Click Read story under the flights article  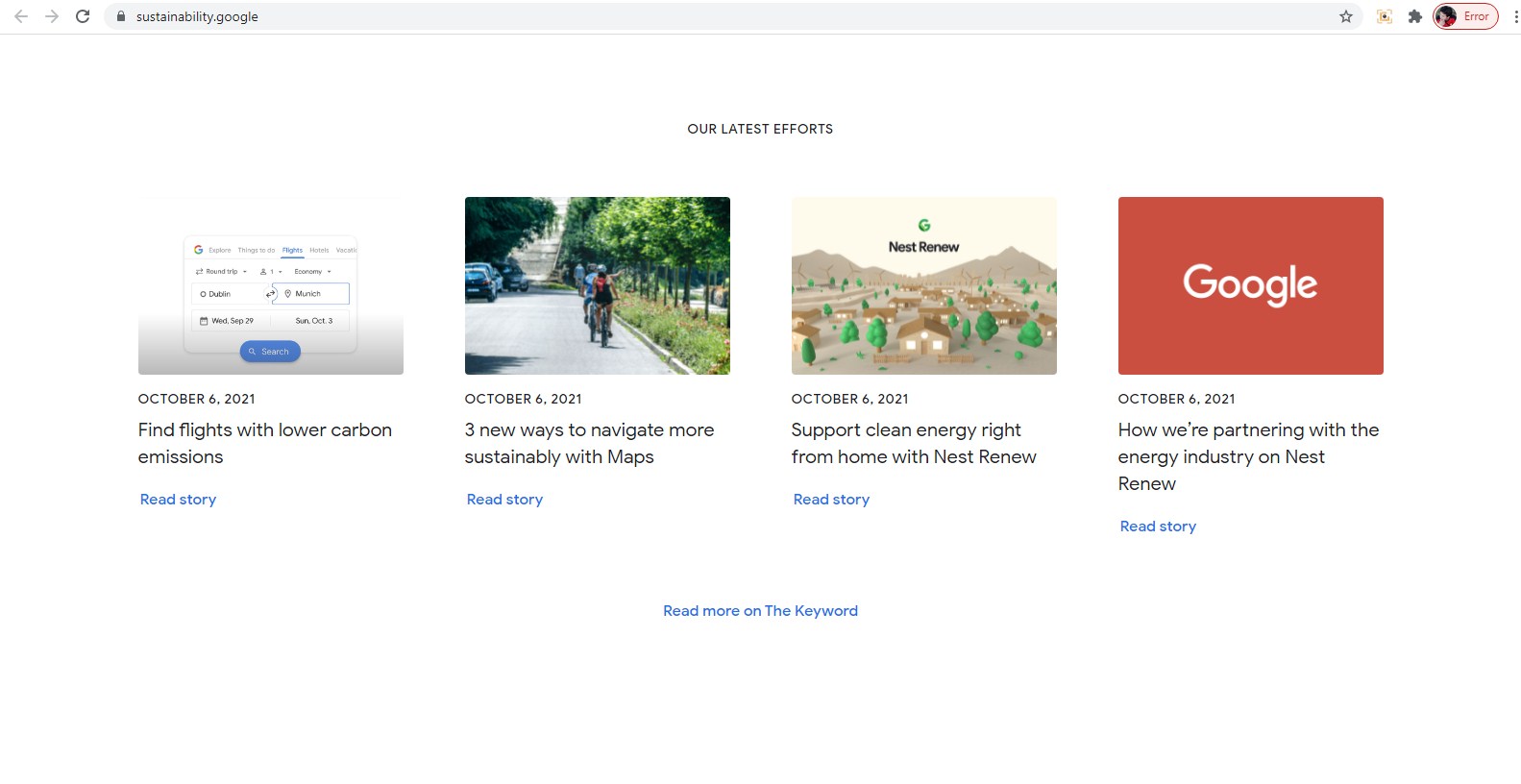pos(179,500)
